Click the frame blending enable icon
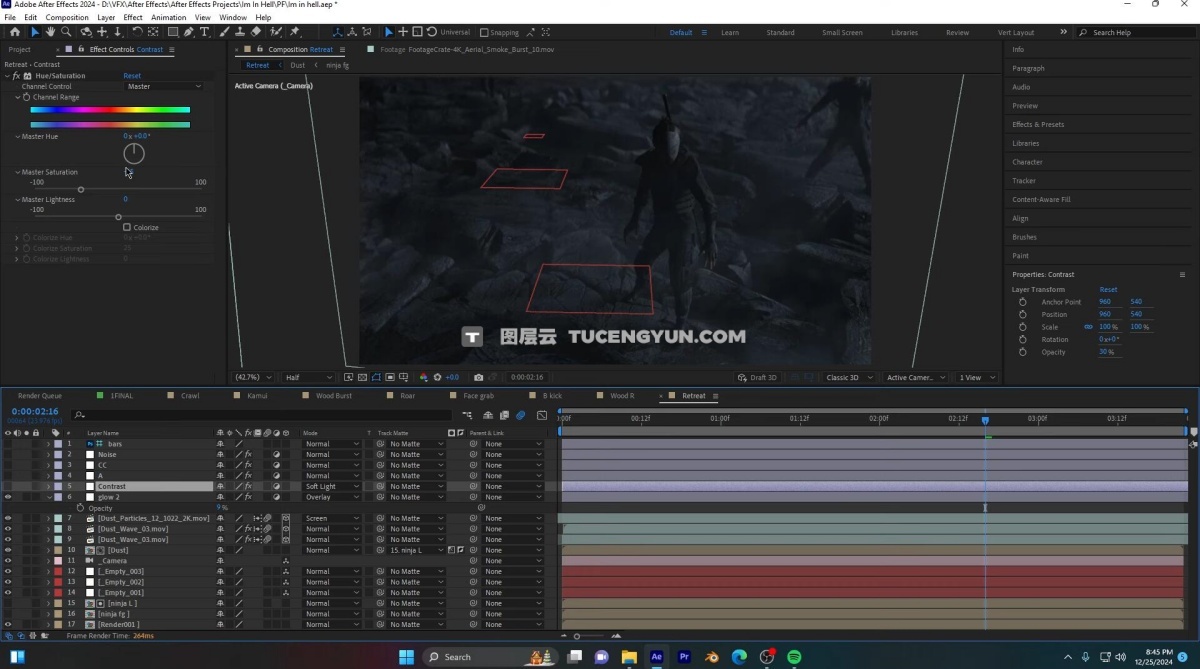This screenshot has height=669, width=1200. tap(504, 415)
